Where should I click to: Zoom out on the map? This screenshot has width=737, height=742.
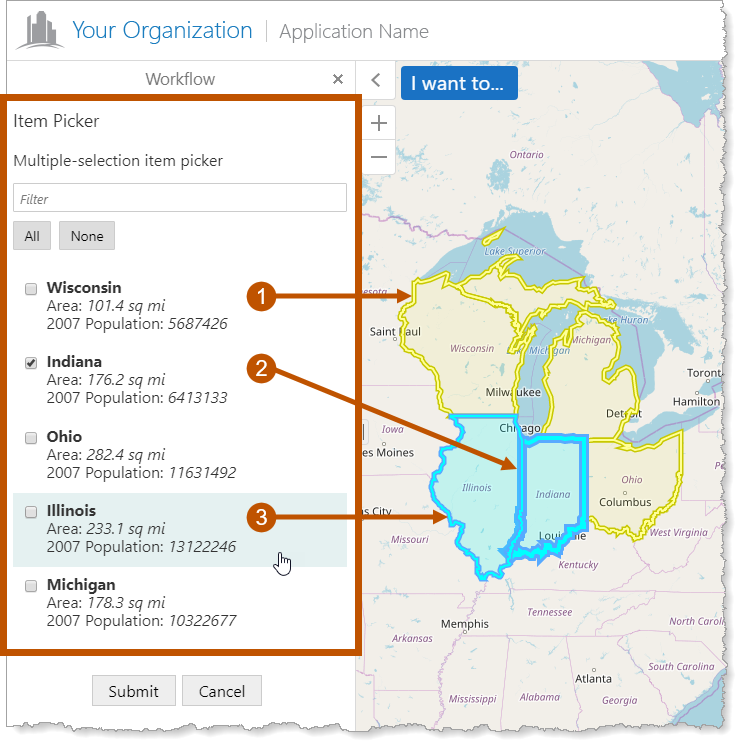click(379, 157)
